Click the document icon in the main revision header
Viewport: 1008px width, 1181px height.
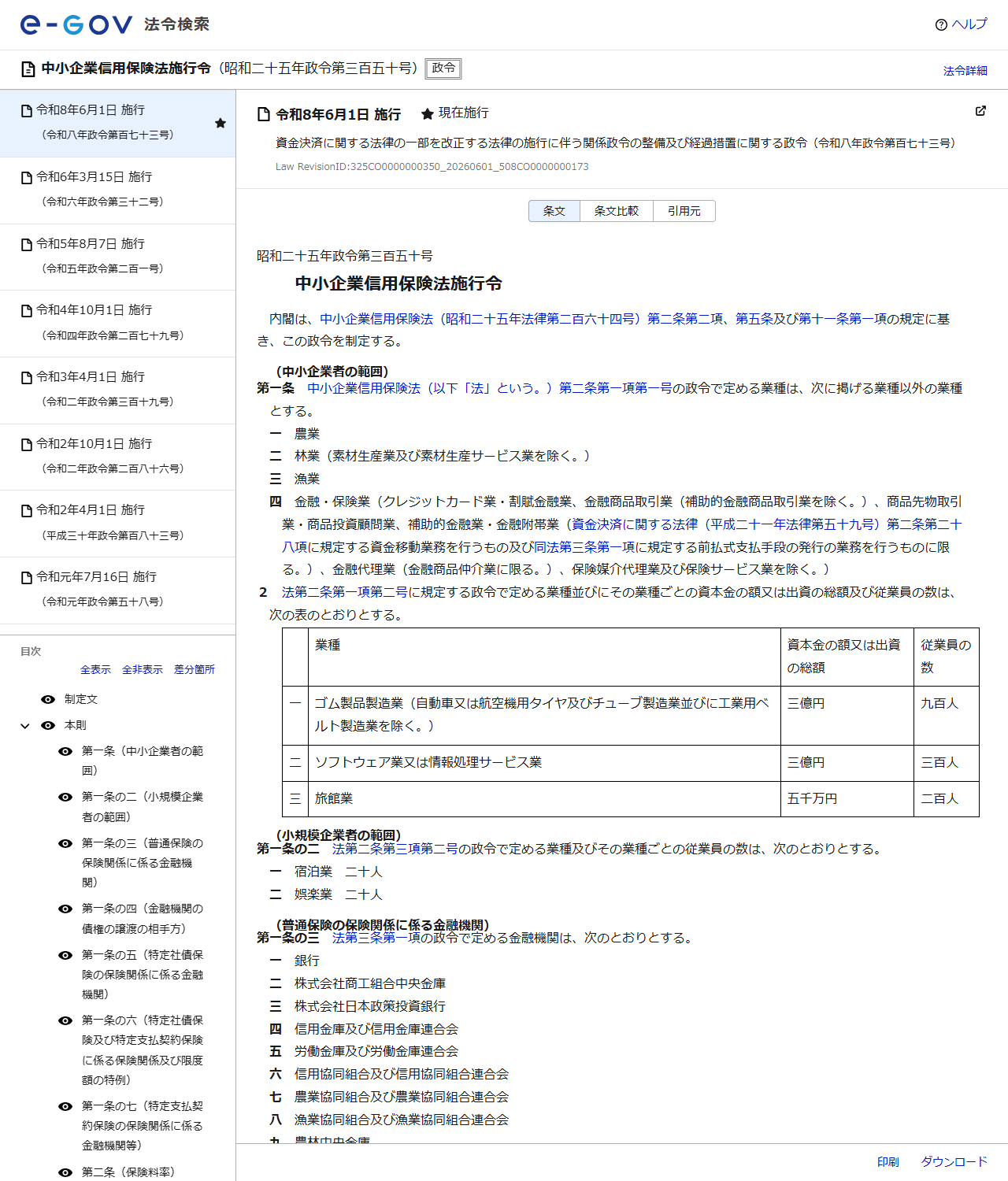point(264,115)
